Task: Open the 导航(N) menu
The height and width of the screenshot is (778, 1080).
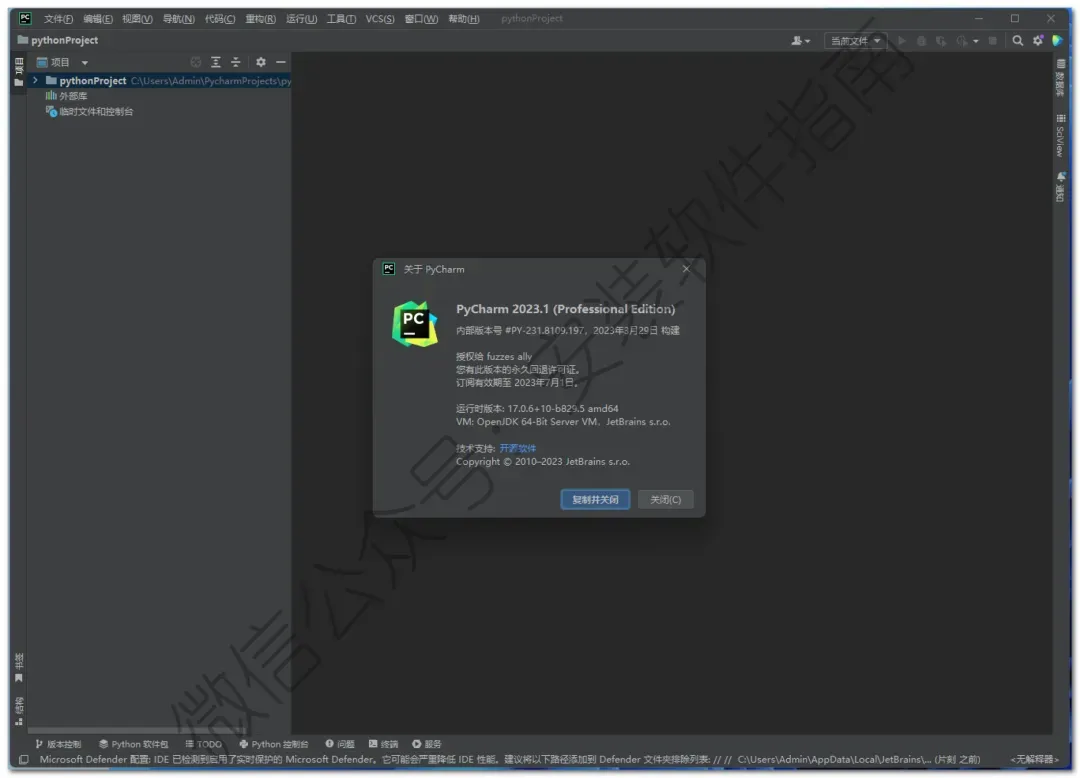Action: coord(178,19)
